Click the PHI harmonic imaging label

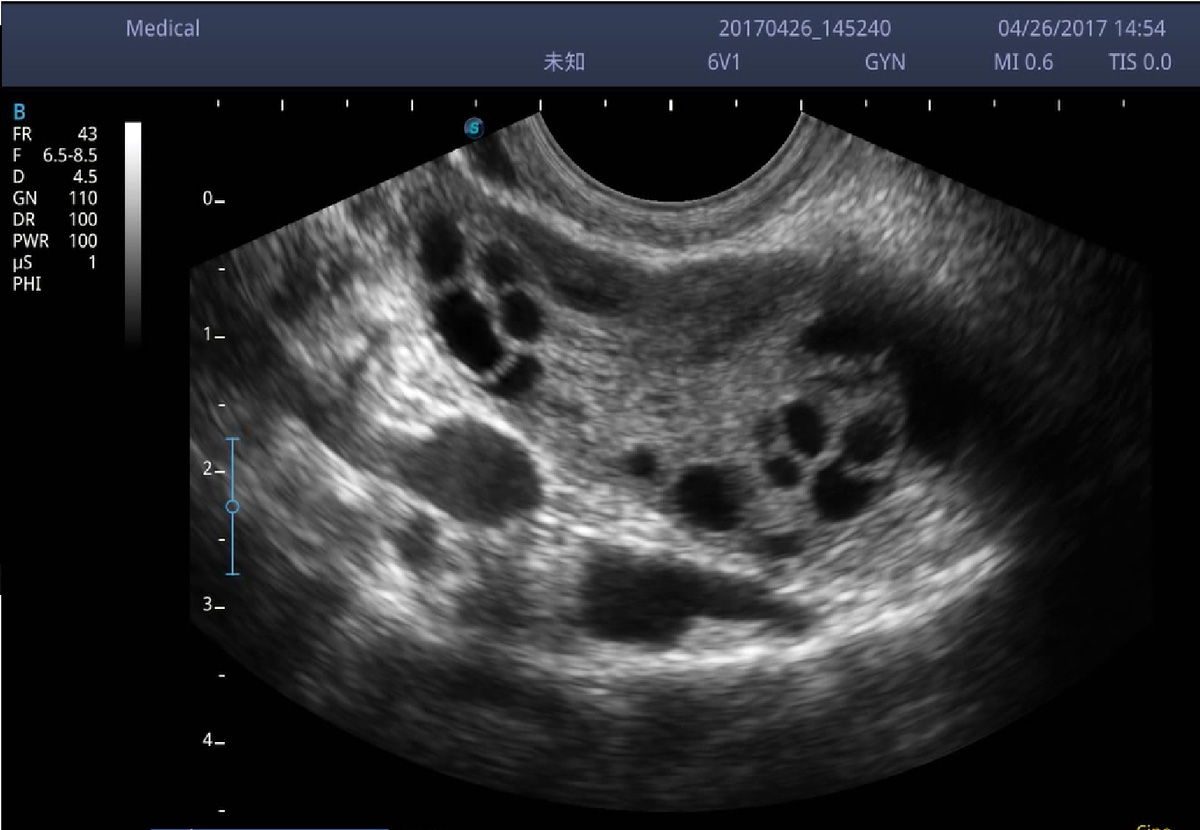click(x=27, y=284)
